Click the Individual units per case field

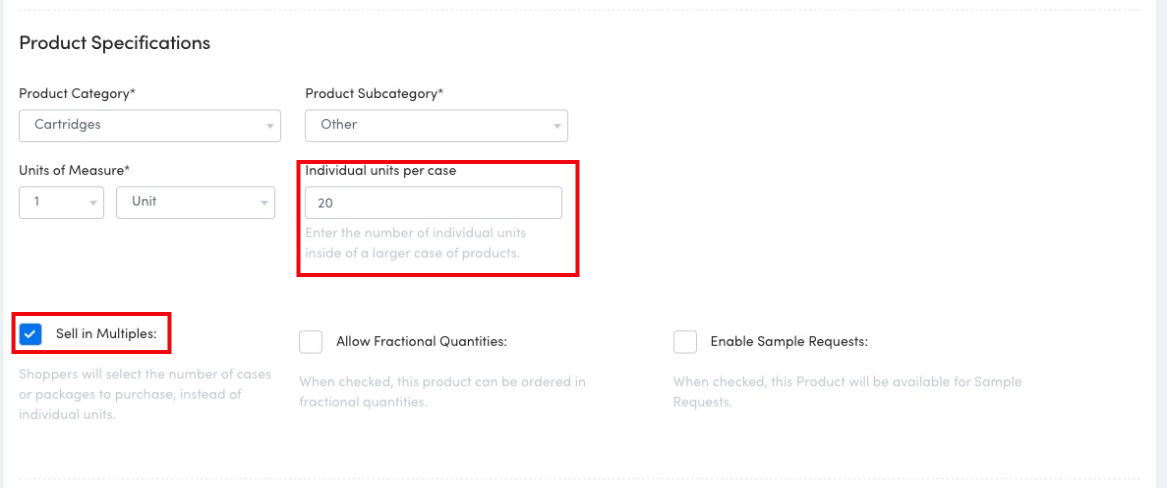(x=433, y=203)
